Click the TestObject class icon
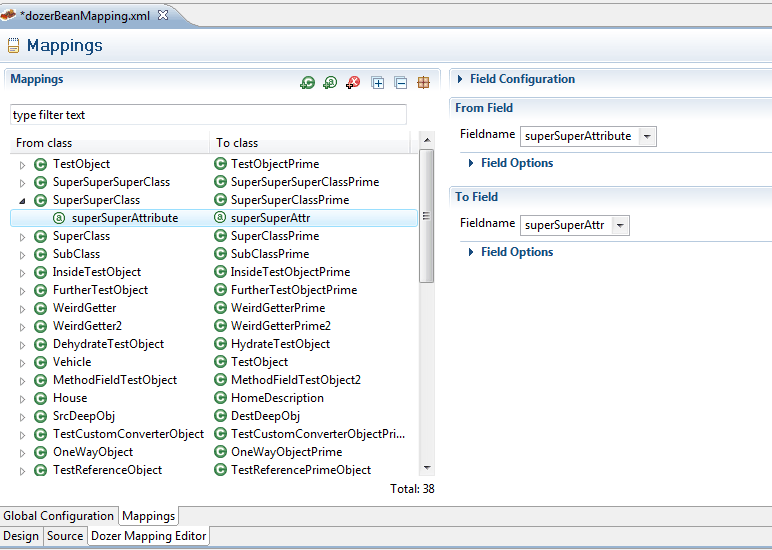 (40, 164)
